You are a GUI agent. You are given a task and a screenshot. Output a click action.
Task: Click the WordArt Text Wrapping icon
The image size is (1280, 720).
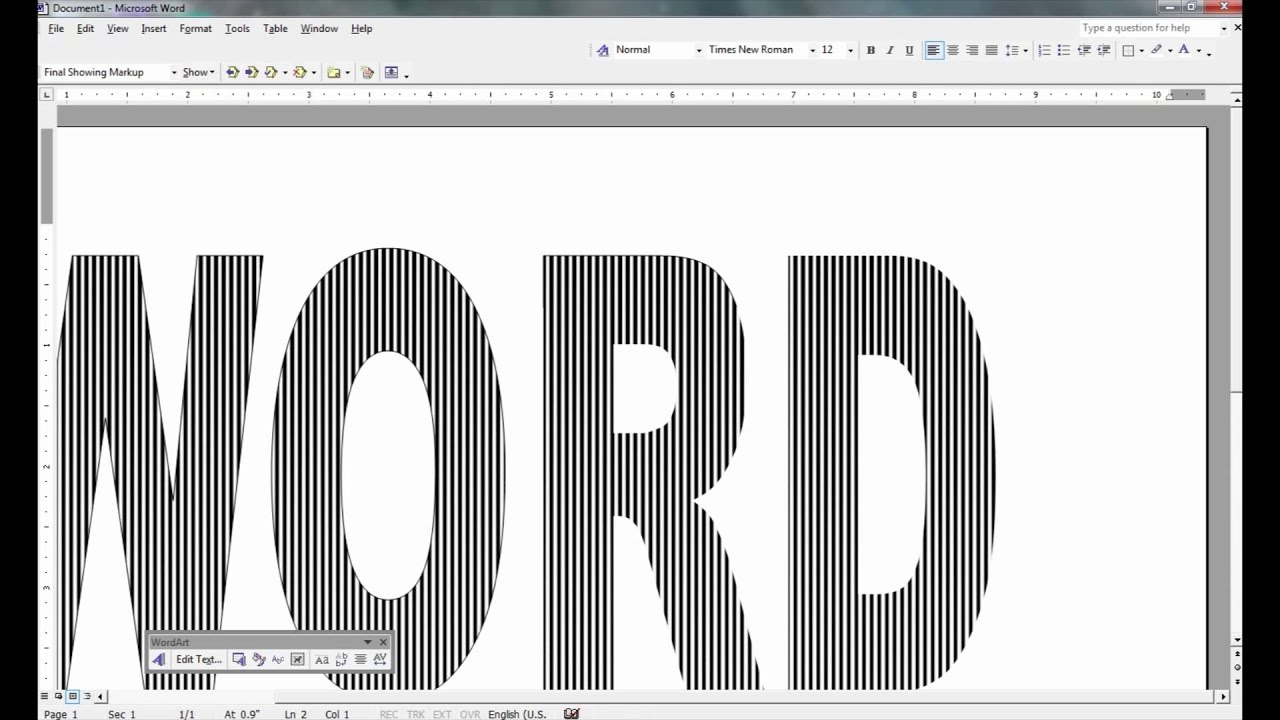pyautogui.click(x=297, y=660)
